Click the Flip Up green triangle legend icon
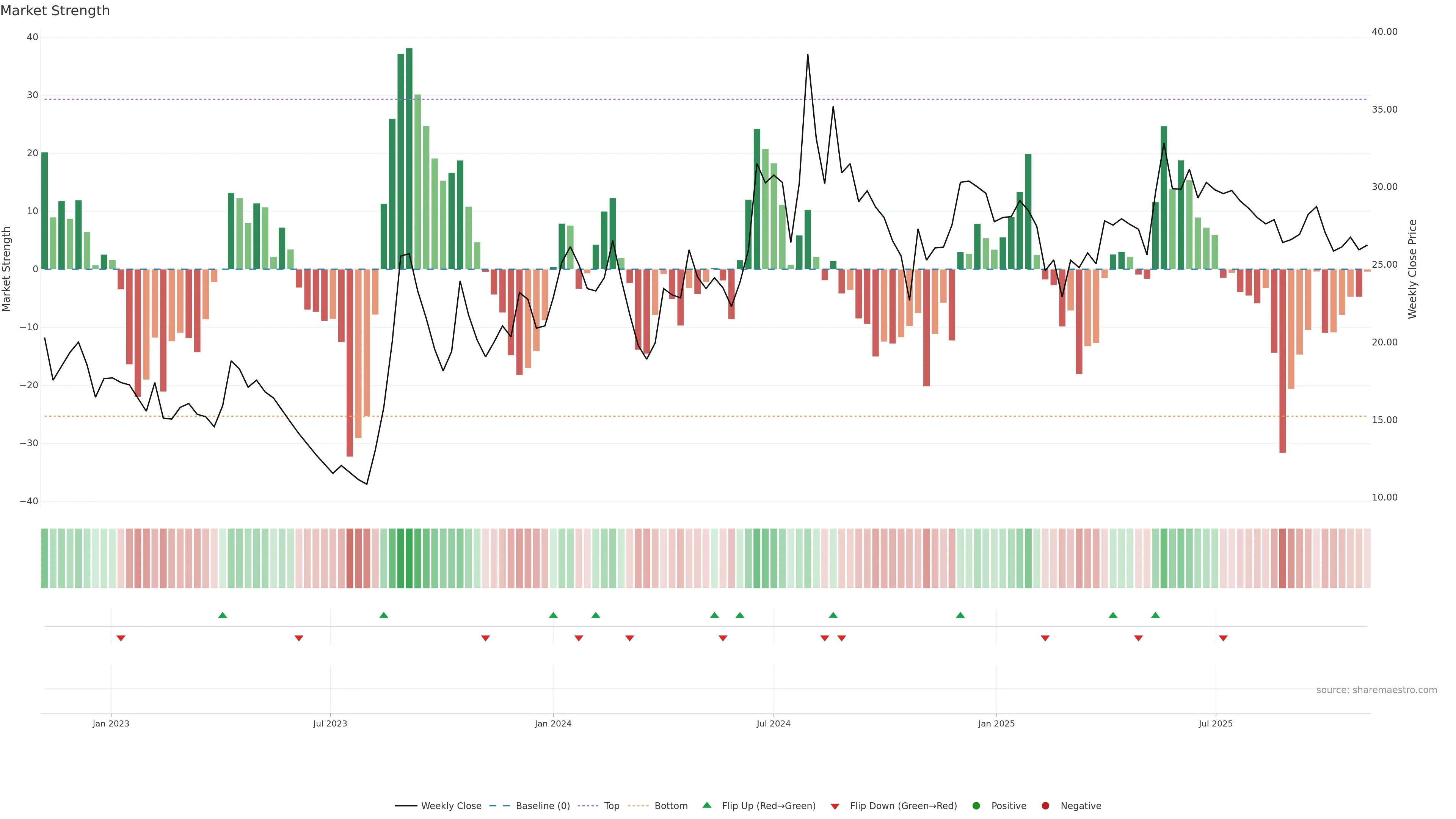The height and width of the screenshot is (819, 1456). pos(706,805)
